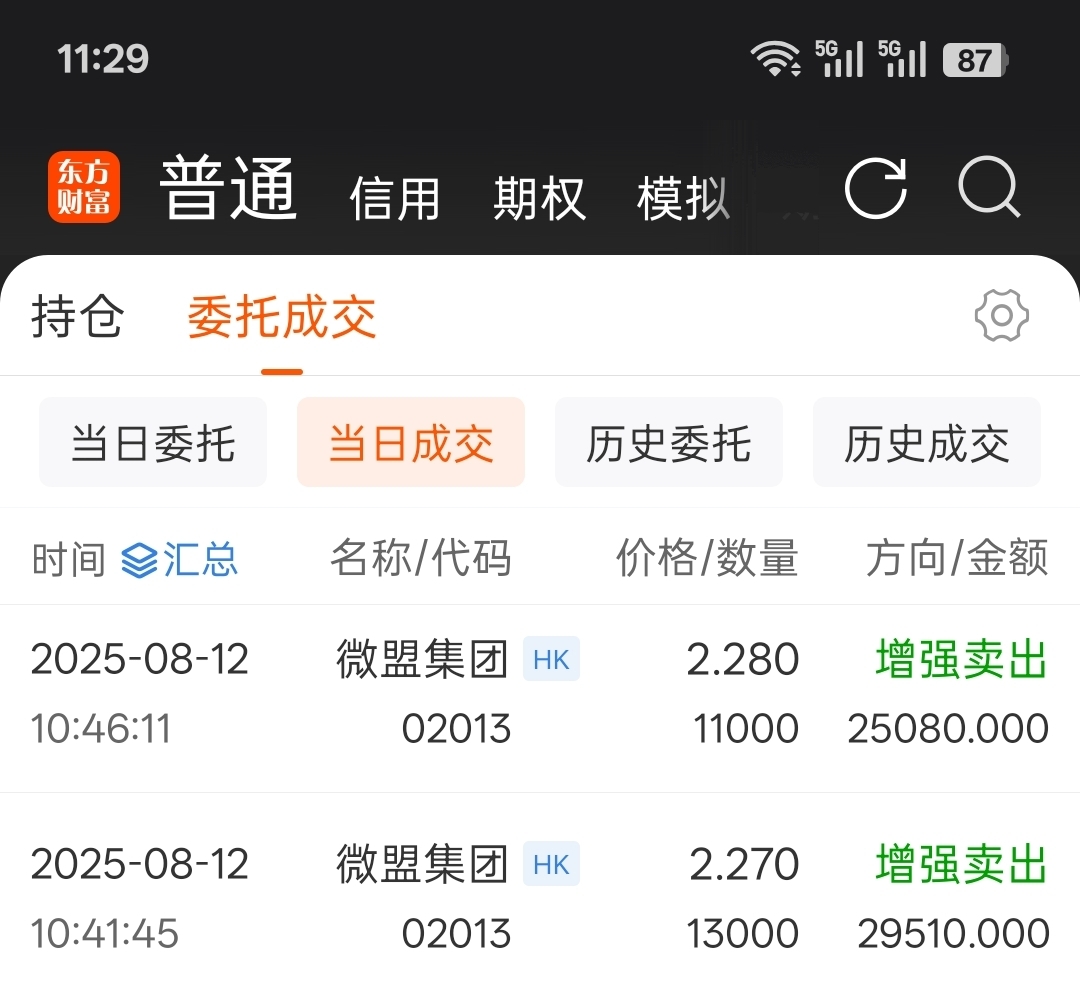1080x996 pixels.
Task: Tap the first 5G signal icon
Action: tap(839, 59)
